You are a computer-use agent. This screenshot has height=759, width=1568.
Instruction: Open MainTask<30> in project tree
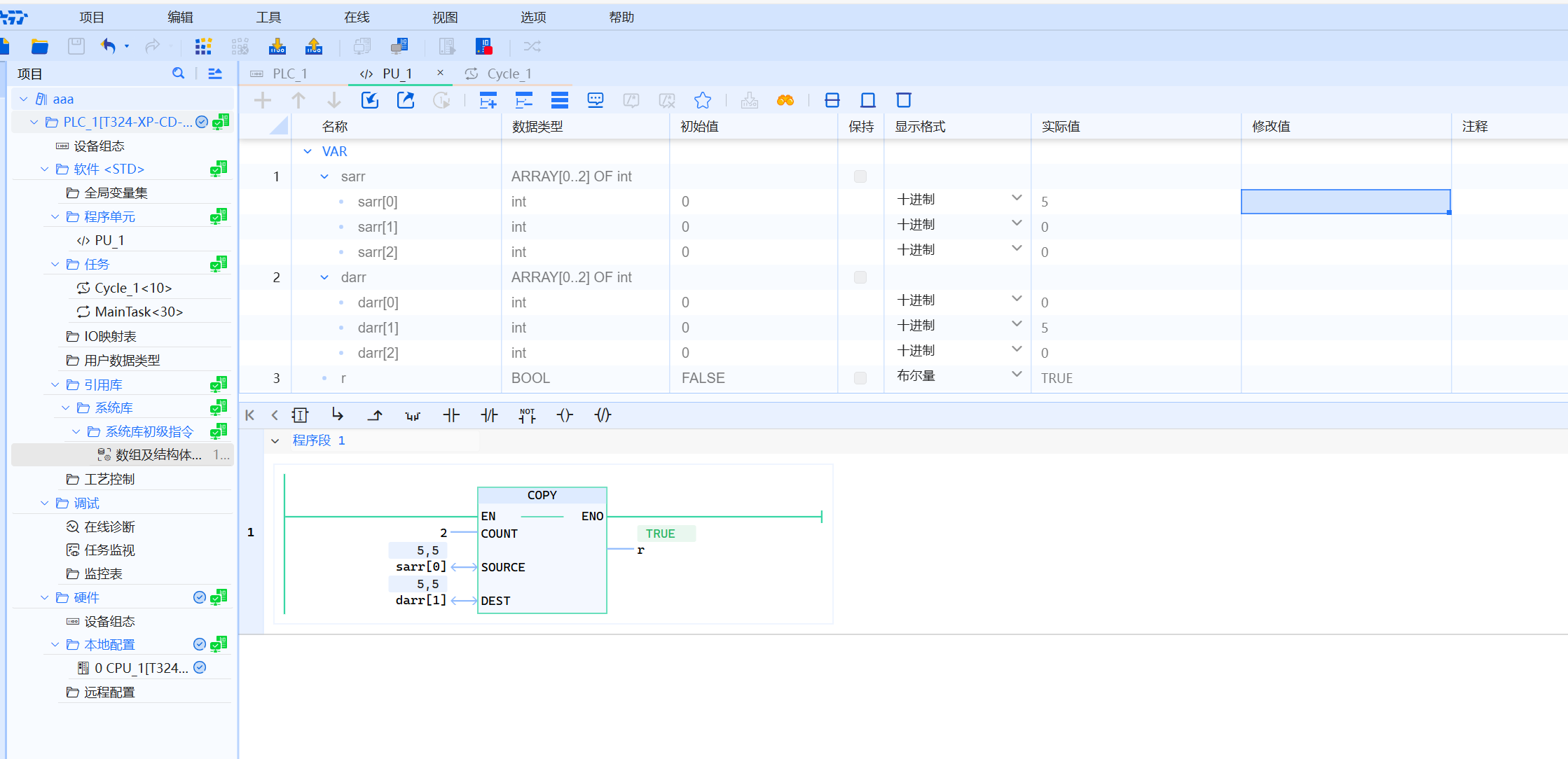(139, 312)
